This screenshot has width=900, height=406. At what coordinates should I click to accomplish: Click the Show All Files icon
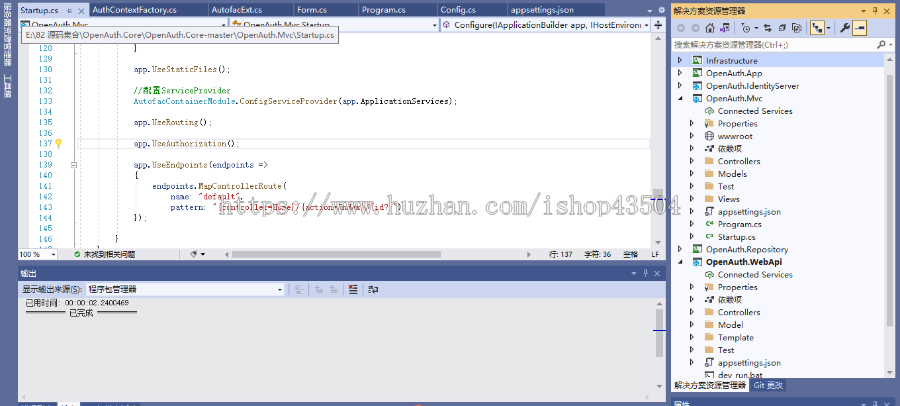[x=797, y=28]
